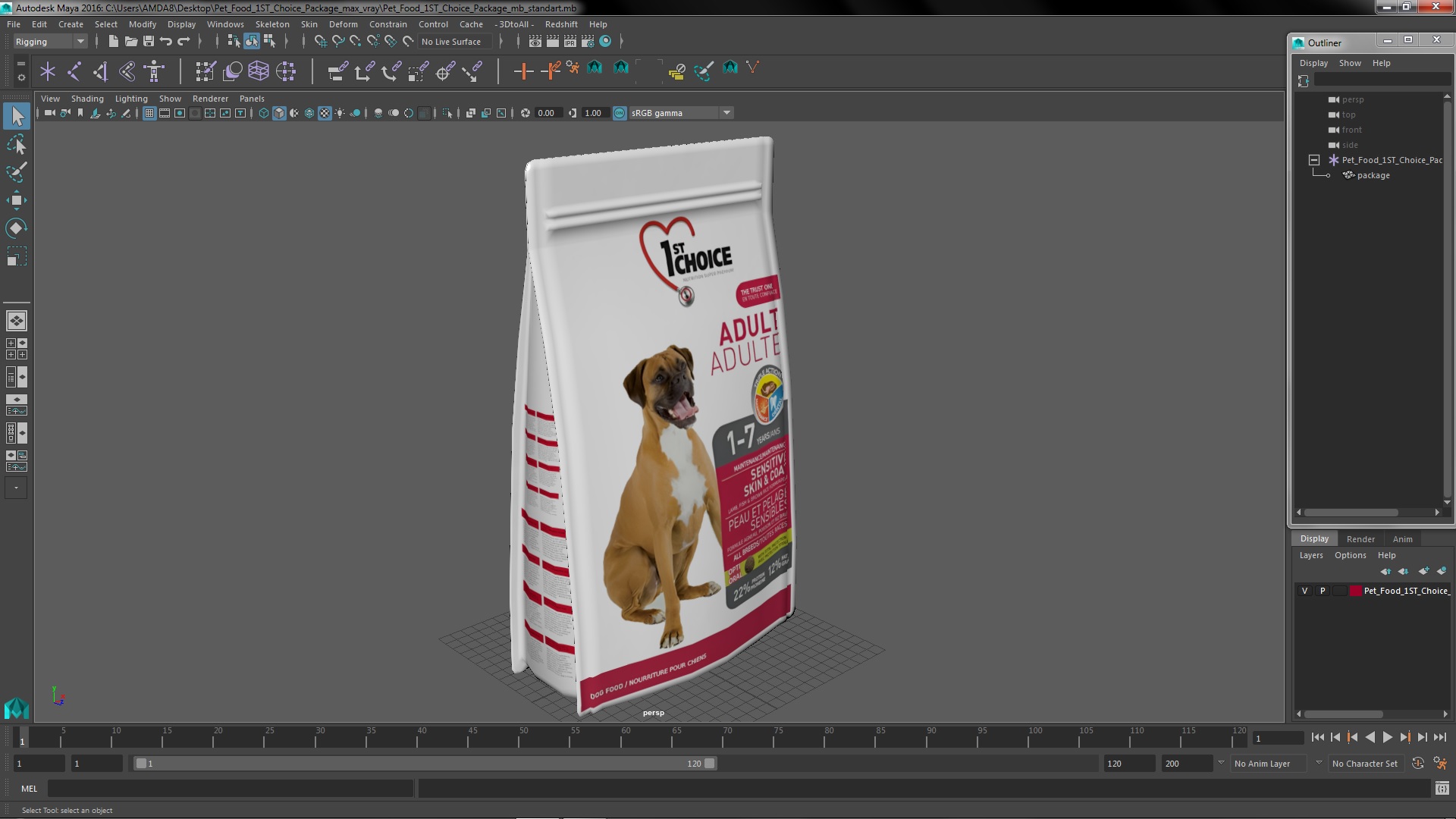This screenshot has height=819, width=1456.
Task: Click the human skeleton HumanIK shelf icon
Action: click(154, 71)
